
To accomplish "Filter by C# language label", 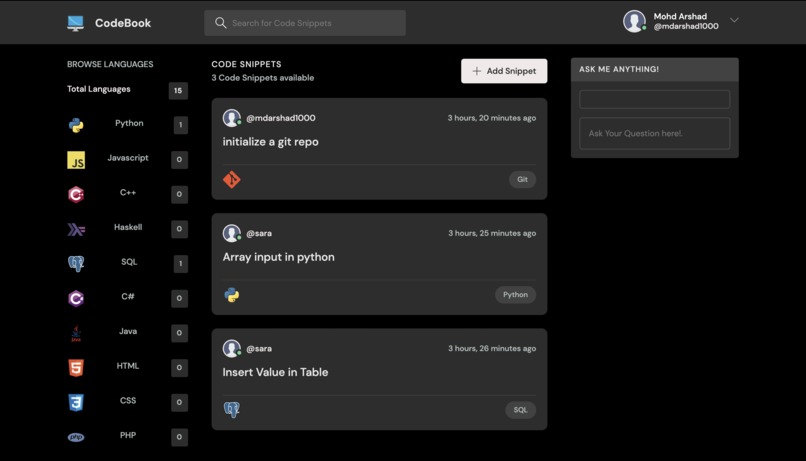I will tap(128, 297).
